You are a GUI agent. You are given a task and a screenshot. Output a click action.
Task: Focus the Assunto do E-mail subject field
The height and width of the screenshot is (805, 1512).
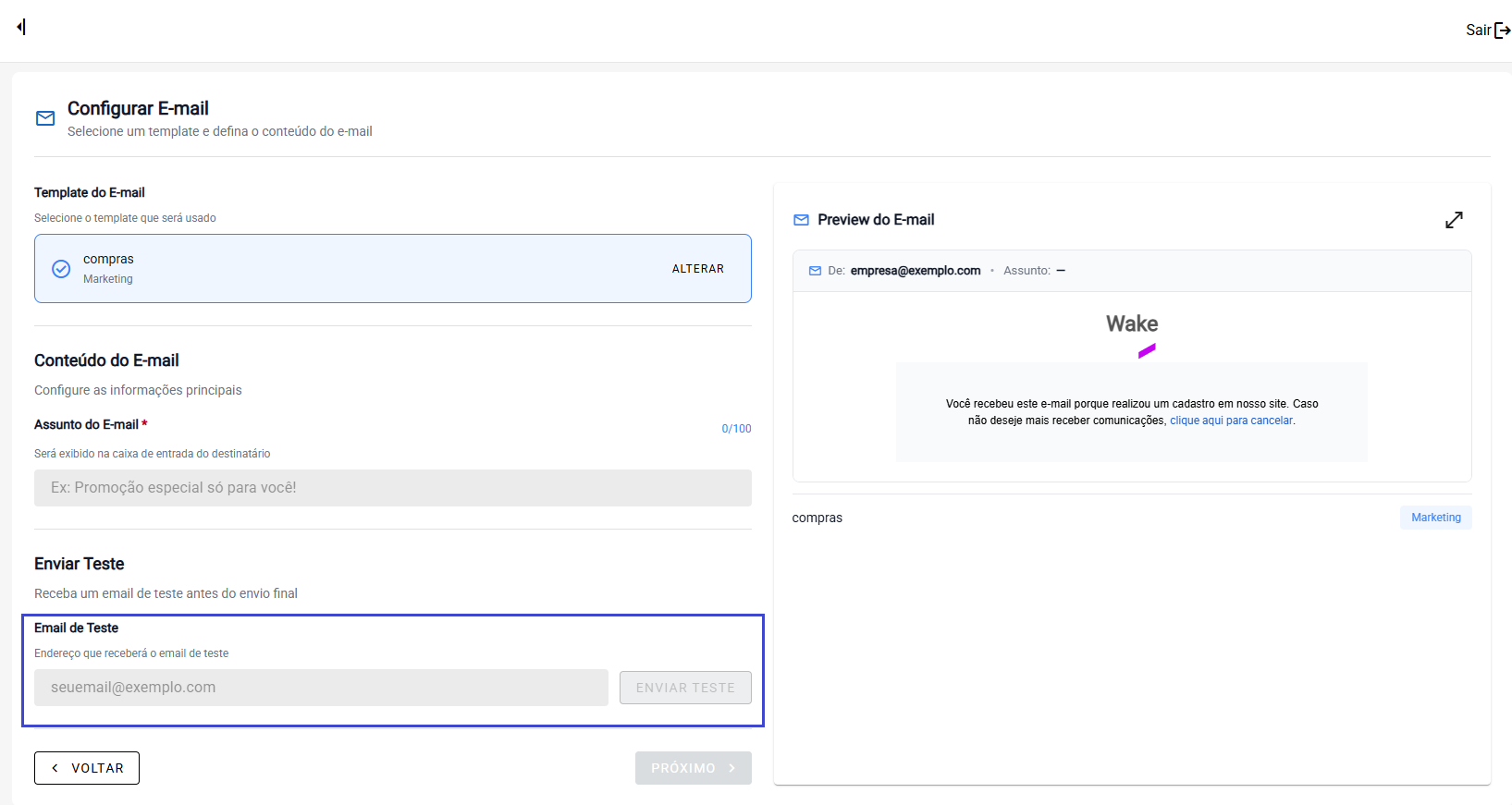pos(392,488)
